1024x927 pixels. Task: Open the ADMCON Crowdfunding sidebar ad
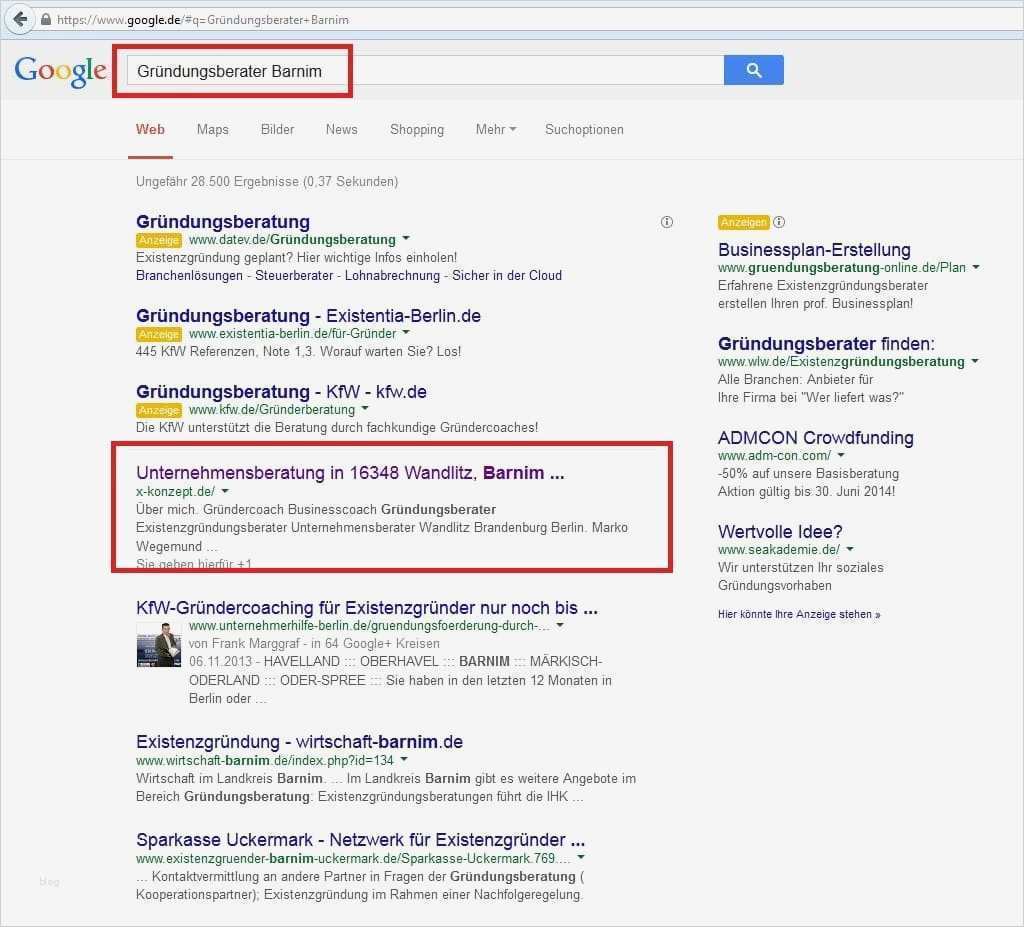[816, 438]
